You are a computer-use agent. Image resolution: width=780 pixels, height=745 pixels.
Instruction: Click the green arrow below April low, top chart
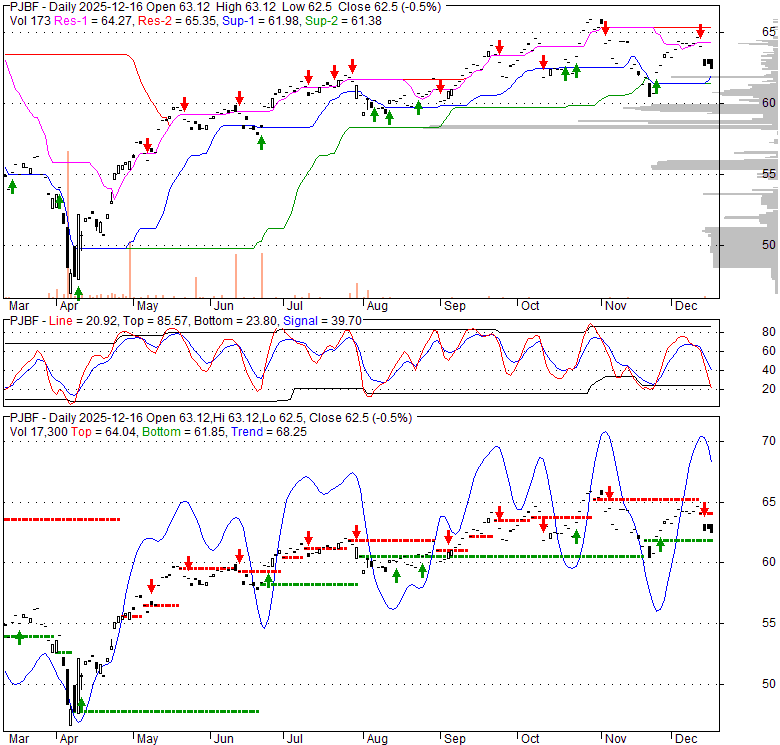[x=79, y=292]
